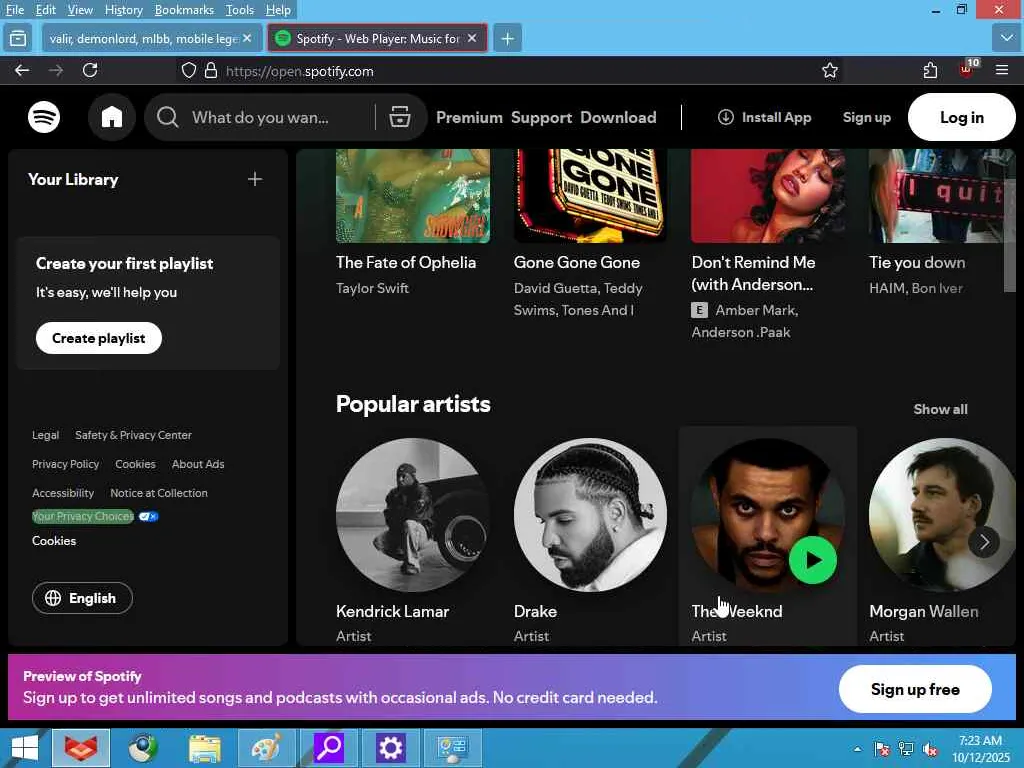This screenshot has height=768, width=1024.
Task: Click Install App button
Action: pyautogui.click(x=765, y=118)
